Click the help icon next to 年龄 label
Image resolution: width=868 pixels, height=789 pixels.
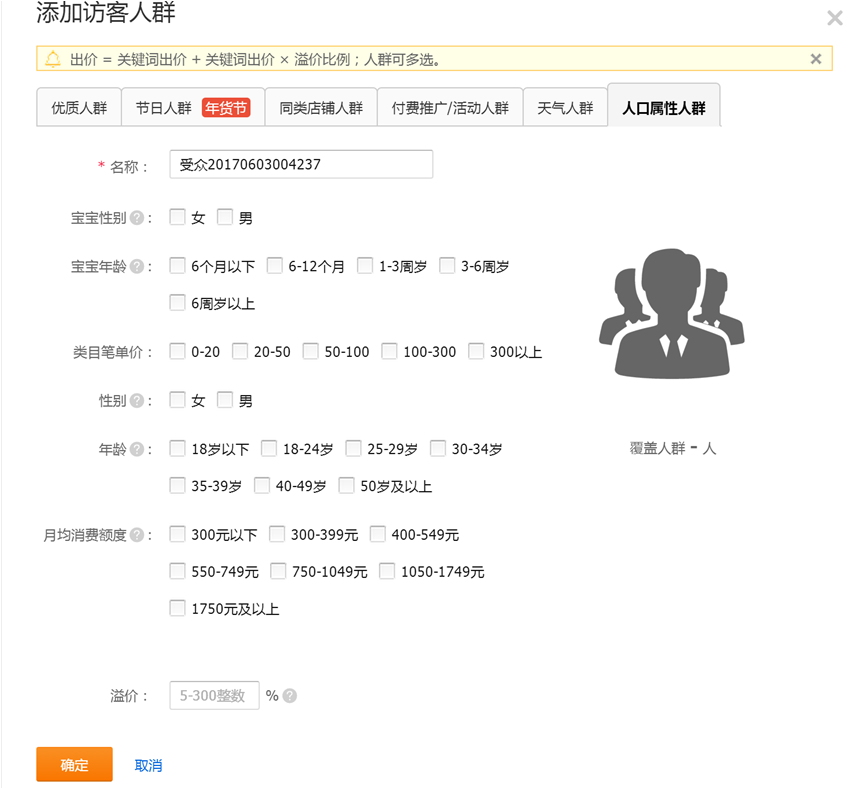pyautogui.click(x=137, y=450)
